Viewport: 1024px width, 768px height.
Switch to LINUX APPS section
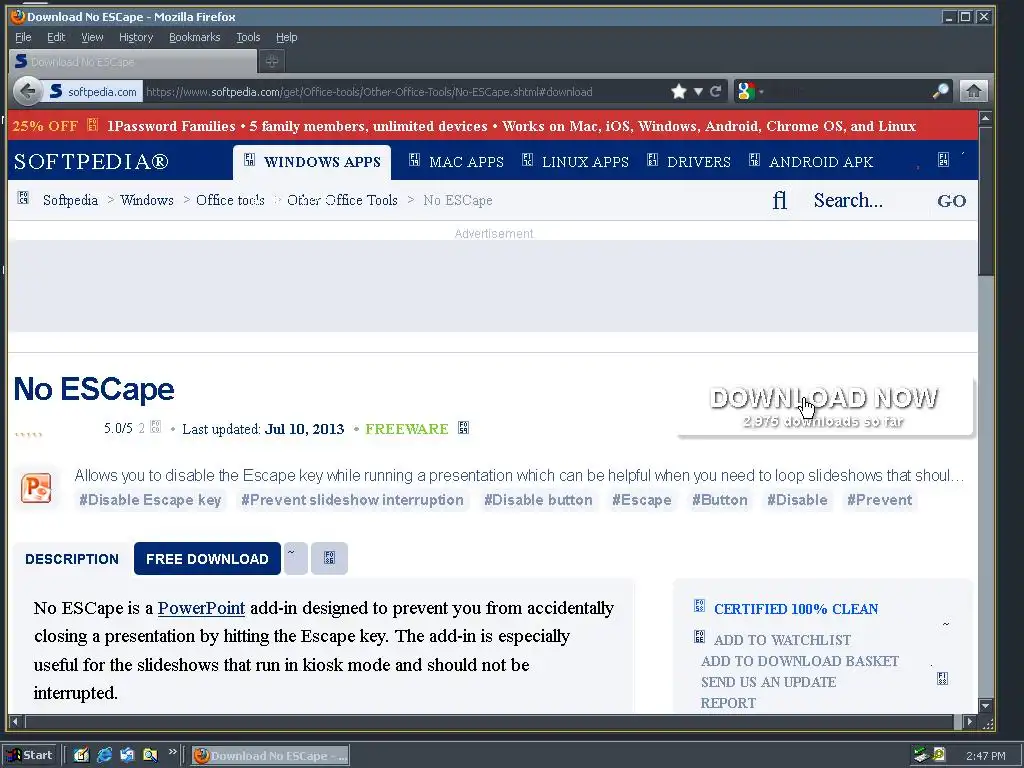[x=575, y=161]
